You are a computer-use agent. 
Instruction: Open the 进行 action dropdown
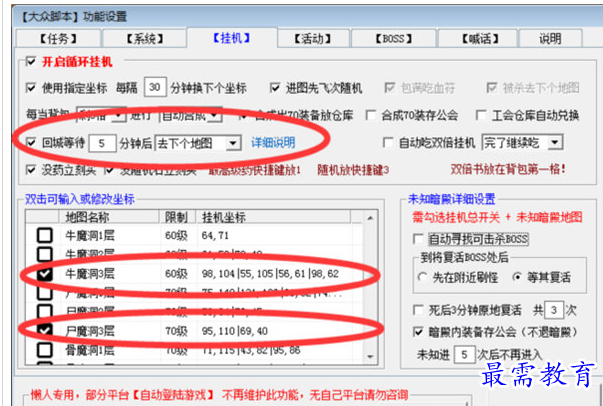tap(191, 115)
